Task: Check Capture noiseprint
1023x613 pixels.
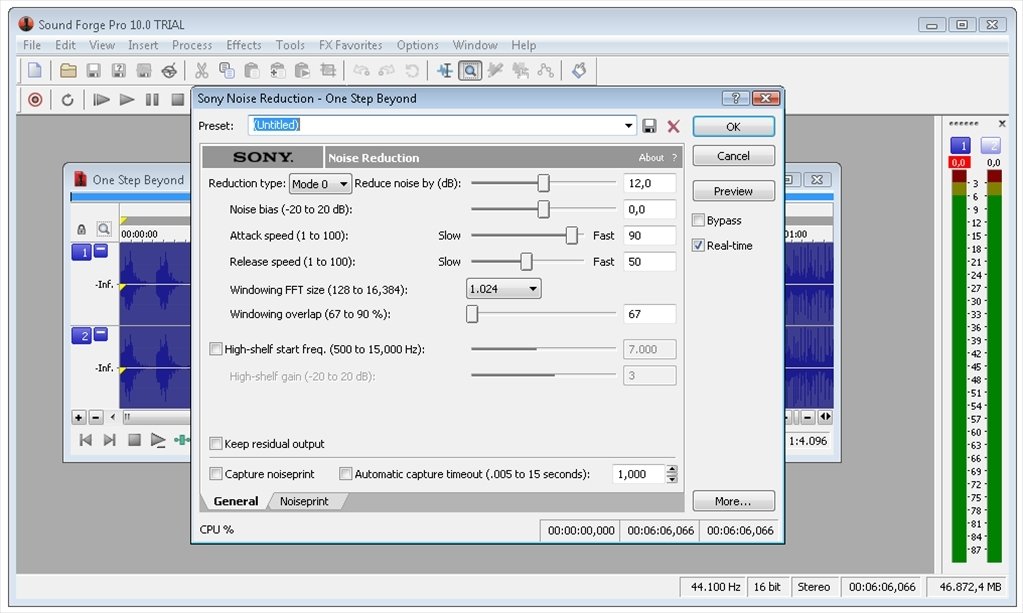Action: 215,473
